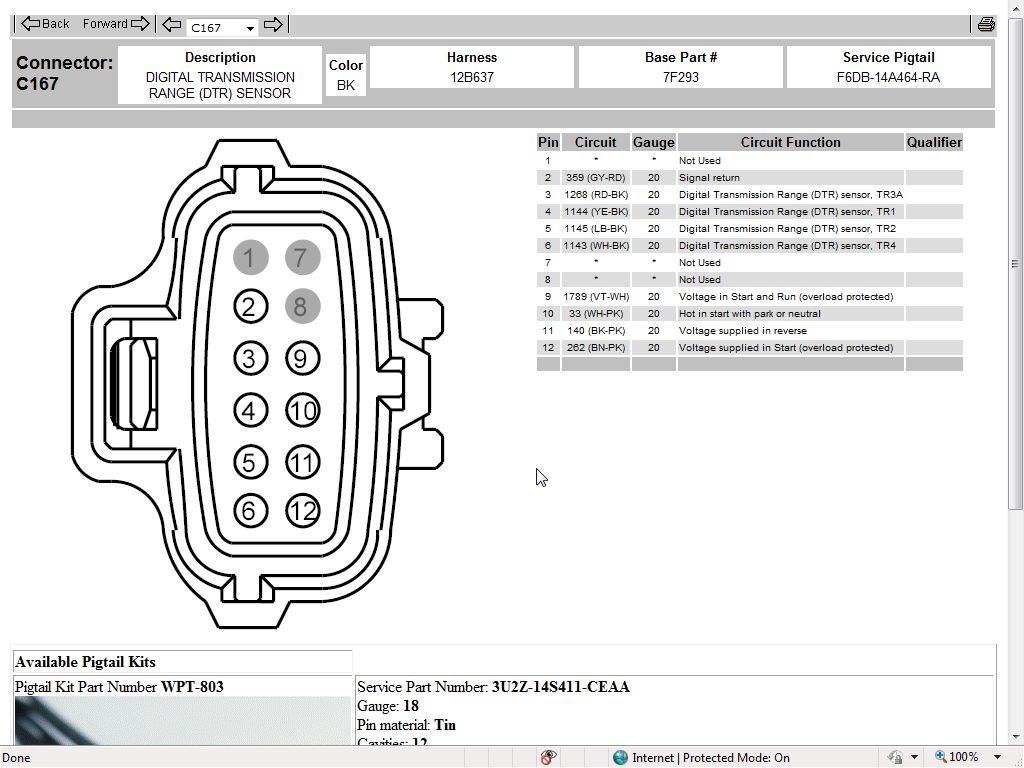
Task: Open the C167 connector dropdown list
Action: pyautogui.click(x=248, y=27)
